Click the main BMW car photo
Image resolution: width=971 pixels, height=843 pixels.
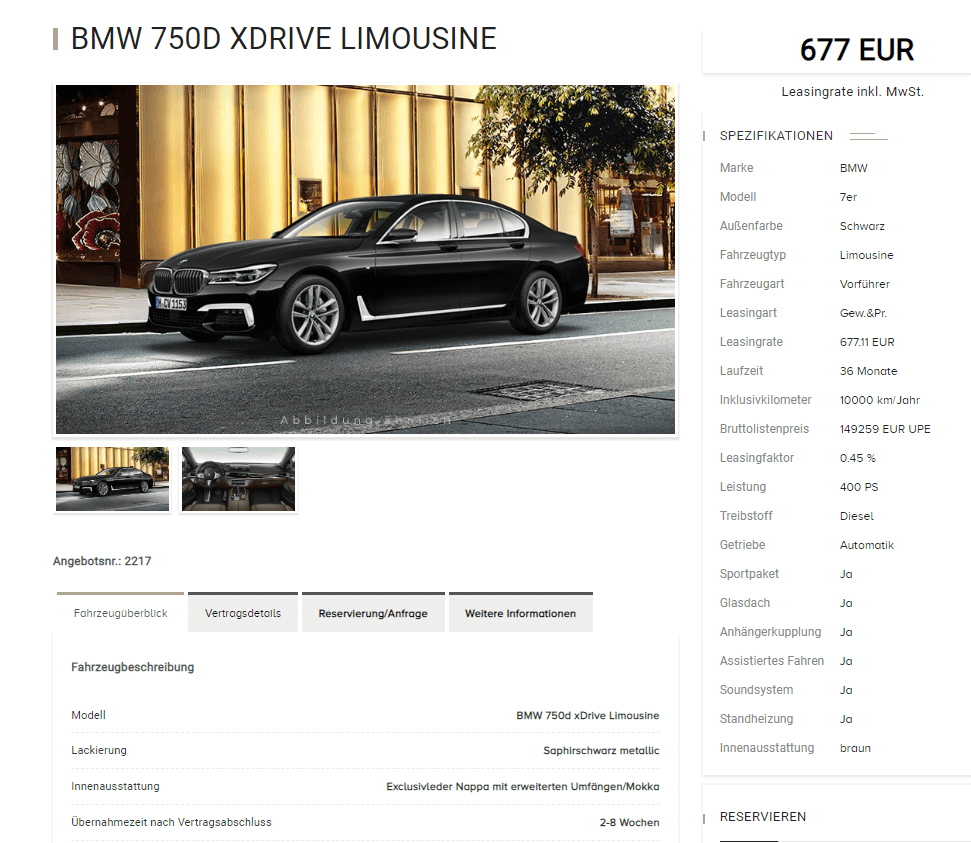click(x=365, y=260)
